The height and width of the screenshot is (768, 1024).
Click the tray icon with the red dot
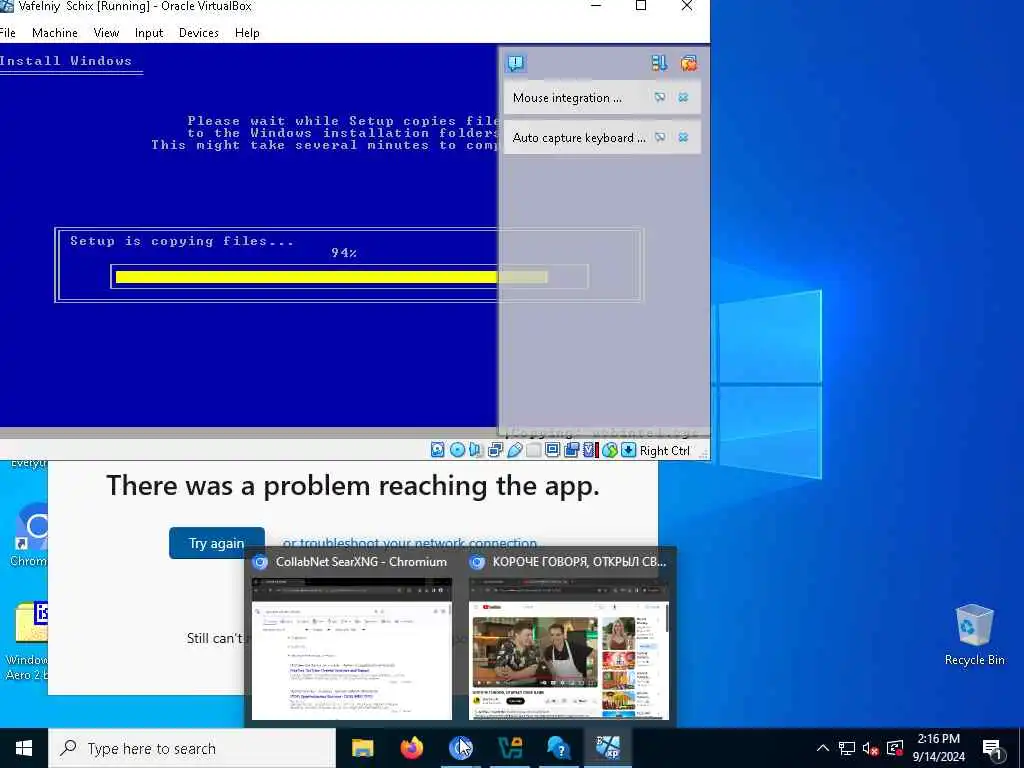tap(895, 748)
